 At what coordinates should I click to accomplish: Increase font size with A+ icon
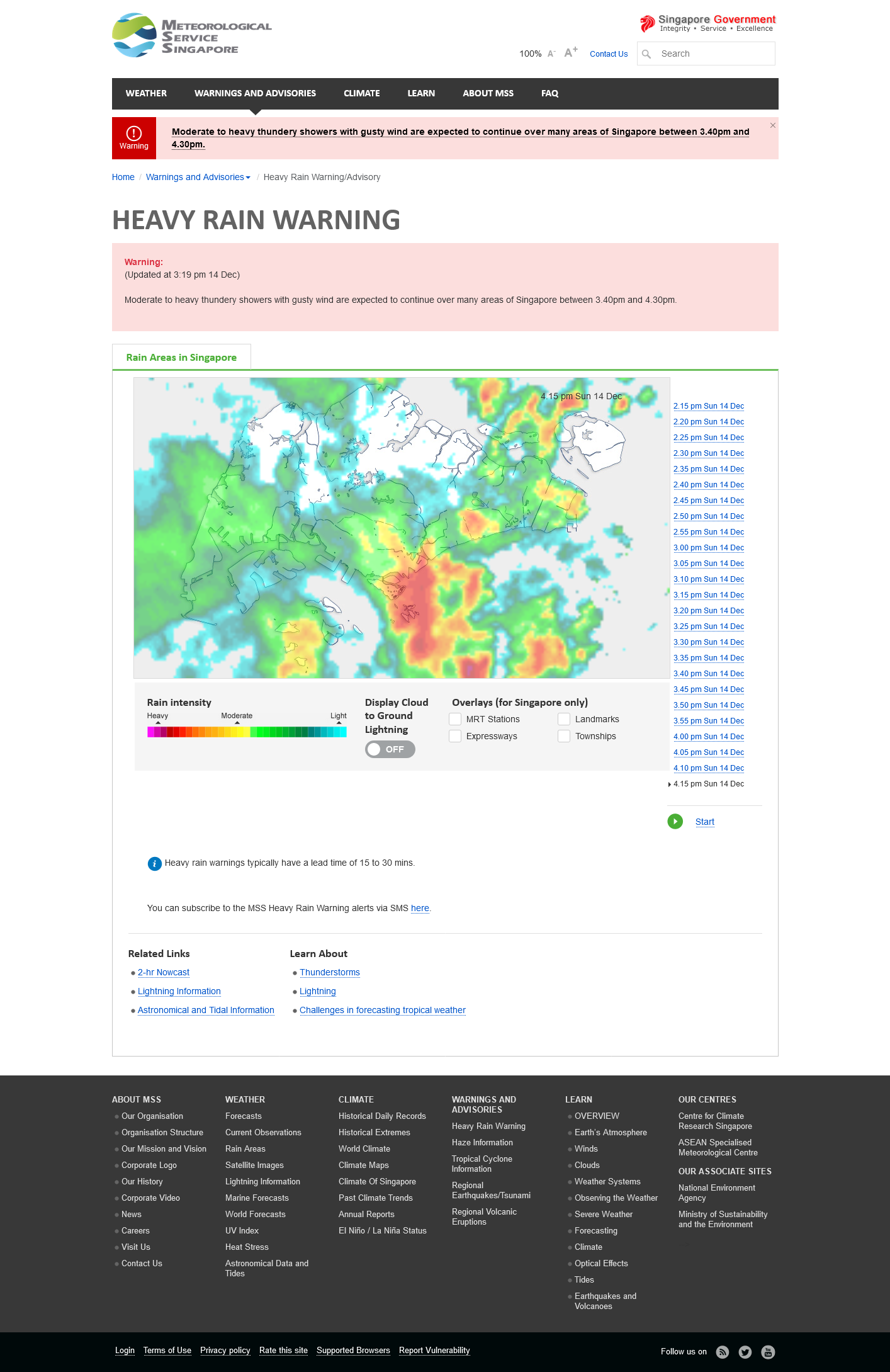(x=571, y=53)
